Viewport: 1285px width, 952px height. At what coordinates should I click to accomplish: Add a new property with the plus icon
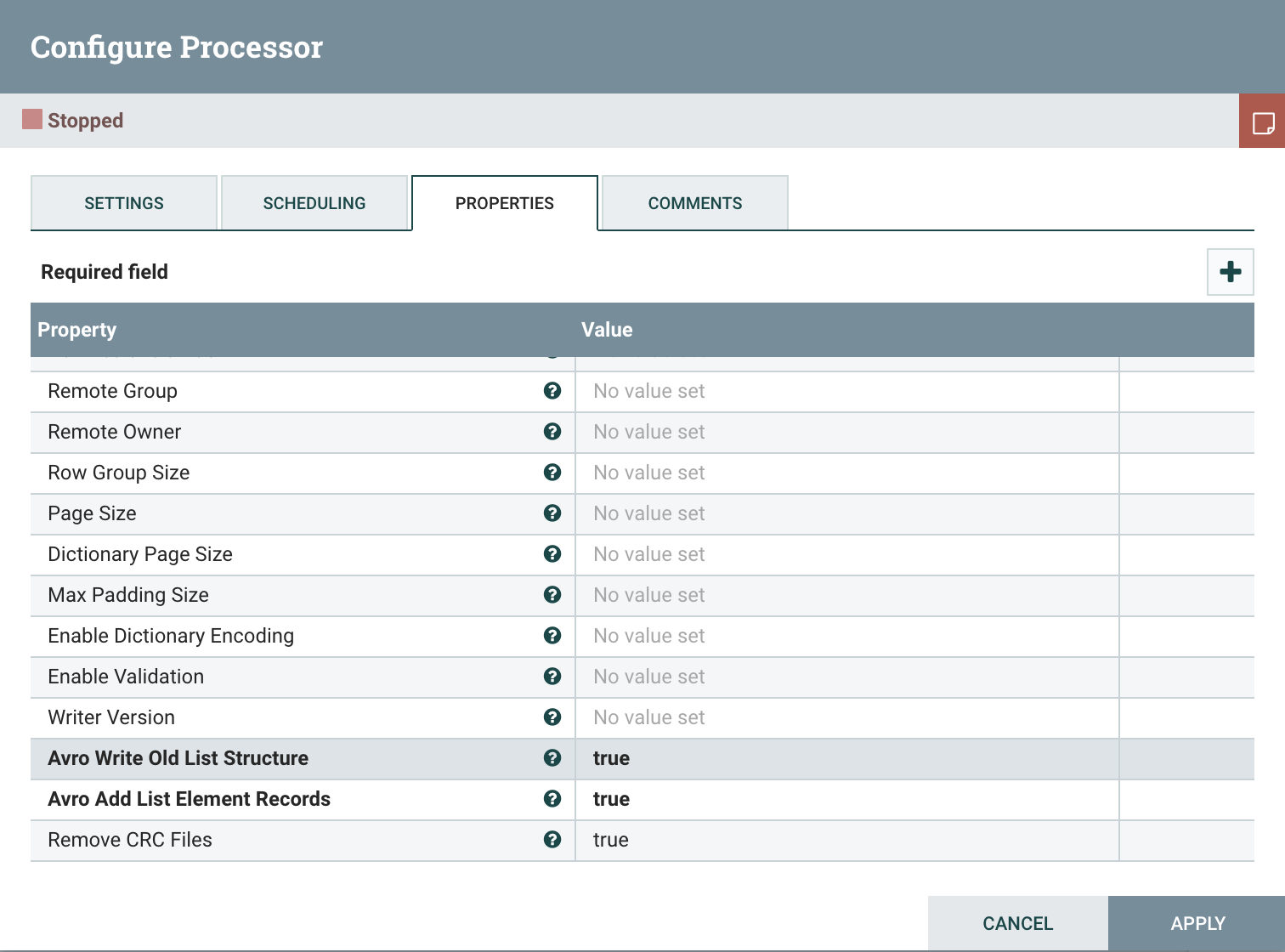tap(1230, 271)
